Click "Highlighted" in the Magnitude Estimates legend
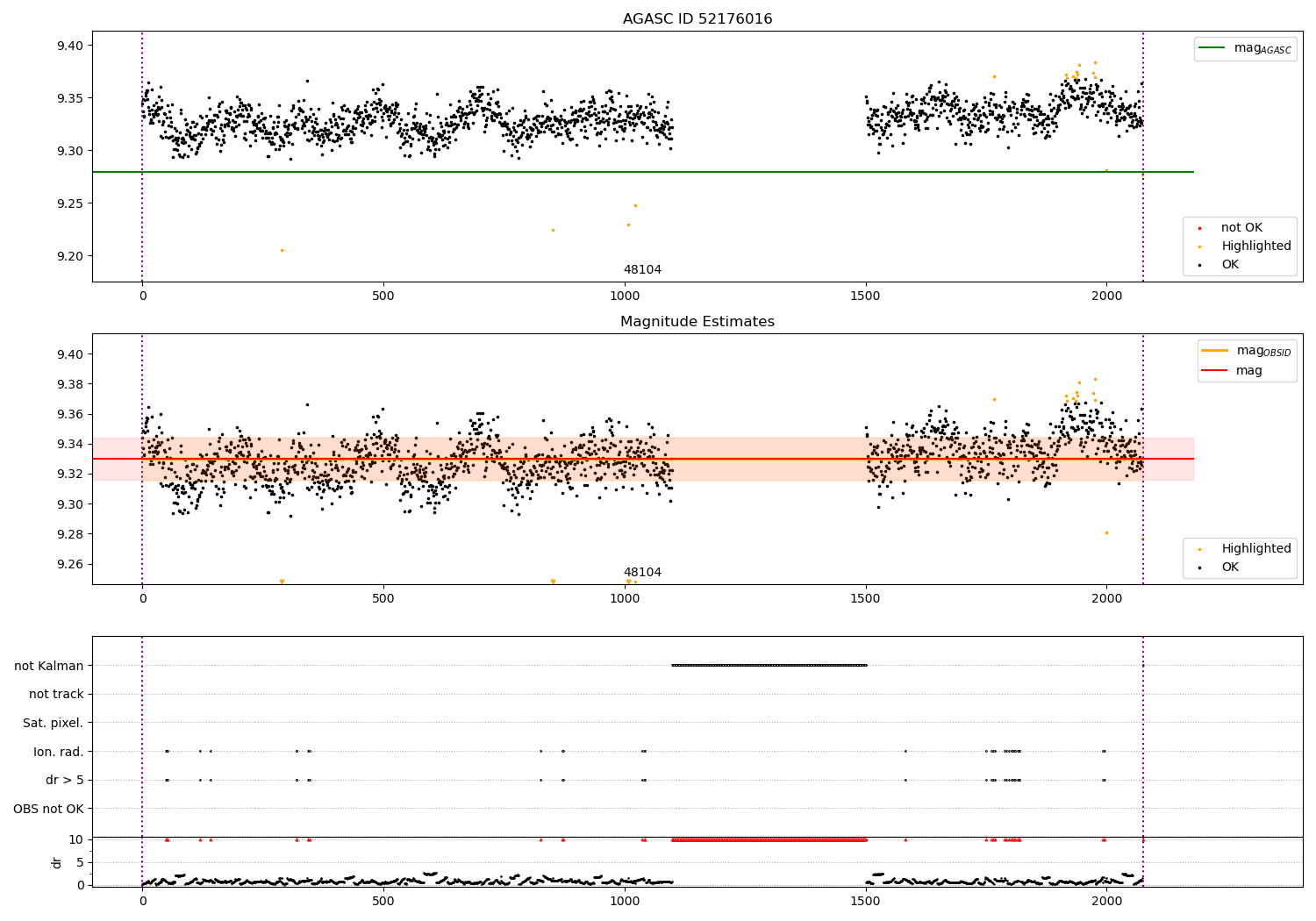Screen dimensions: 1316x921 tap(1256, 549)
